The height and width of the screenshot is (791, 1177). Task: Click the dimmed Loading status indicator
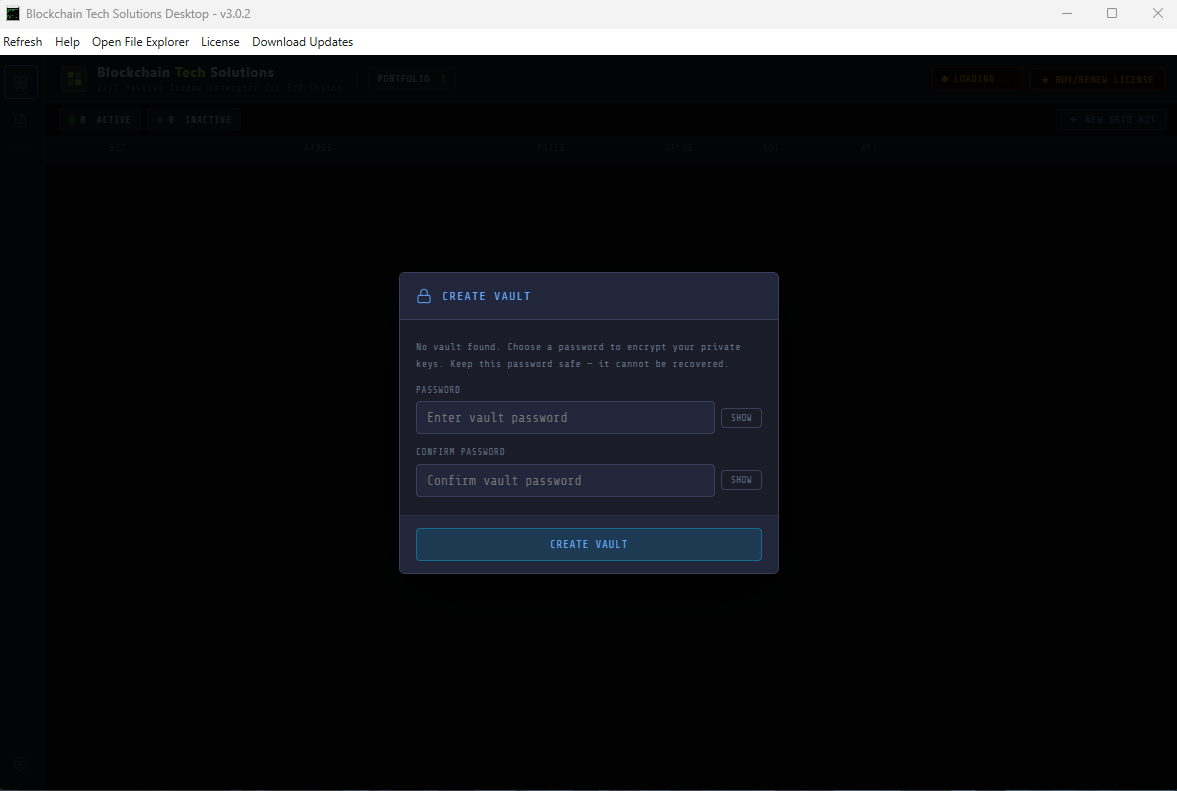[x=977, y=79]
